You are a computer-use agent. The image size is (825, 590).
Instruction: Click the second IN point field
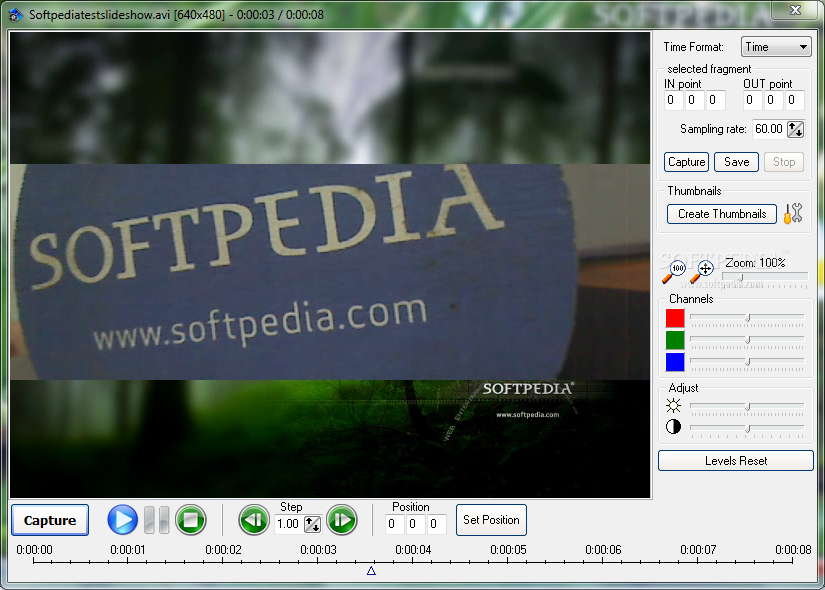tap(694, 100)
